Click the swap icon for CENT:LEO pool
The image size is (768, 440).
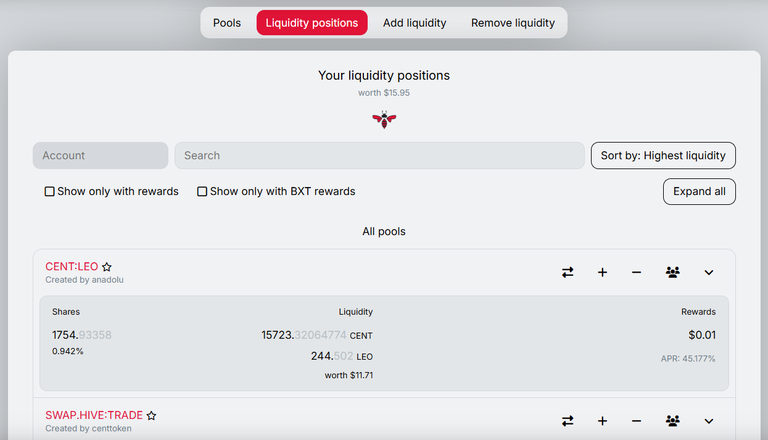pos(568,272)
